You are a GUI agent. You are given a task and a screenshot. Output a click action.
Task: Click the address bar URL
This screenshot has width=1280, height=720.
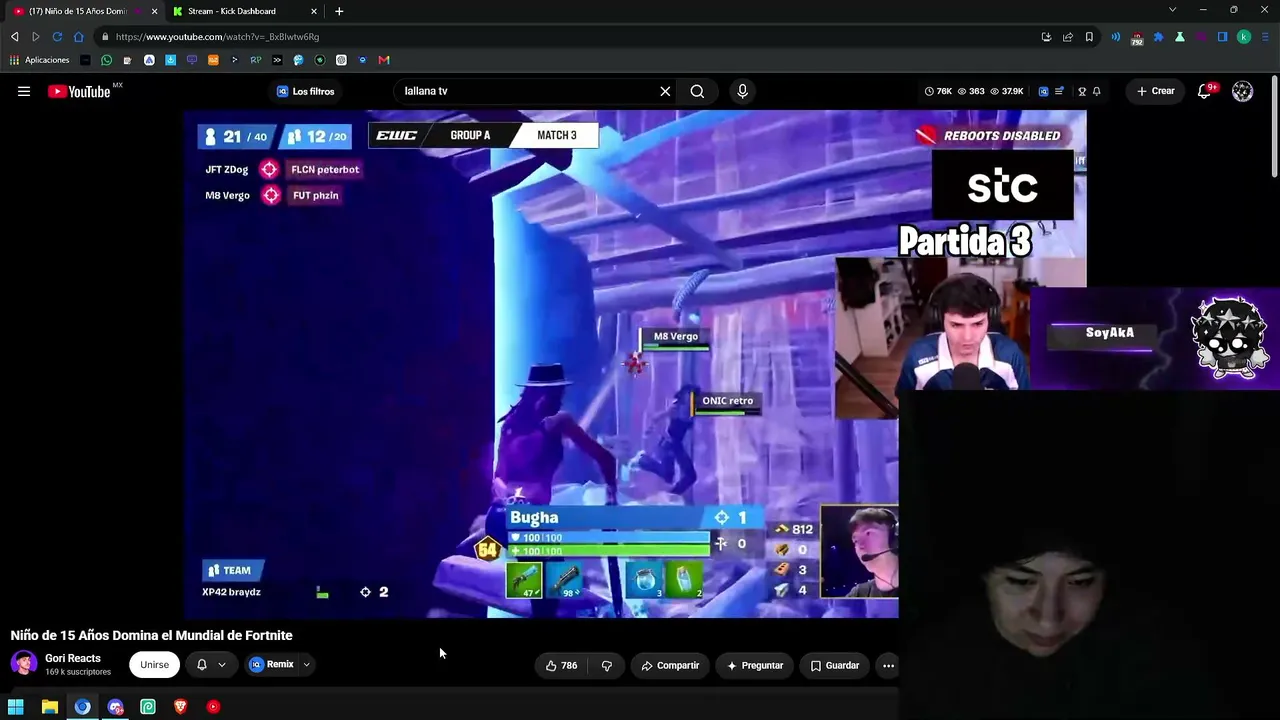[217, 37]
